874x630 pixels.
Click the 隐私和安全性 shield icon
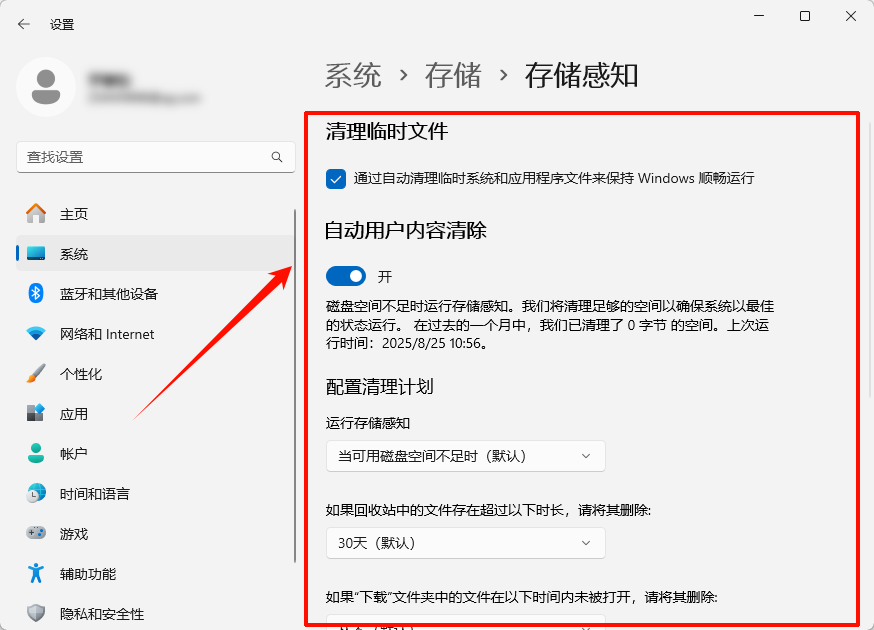point(35,613)
